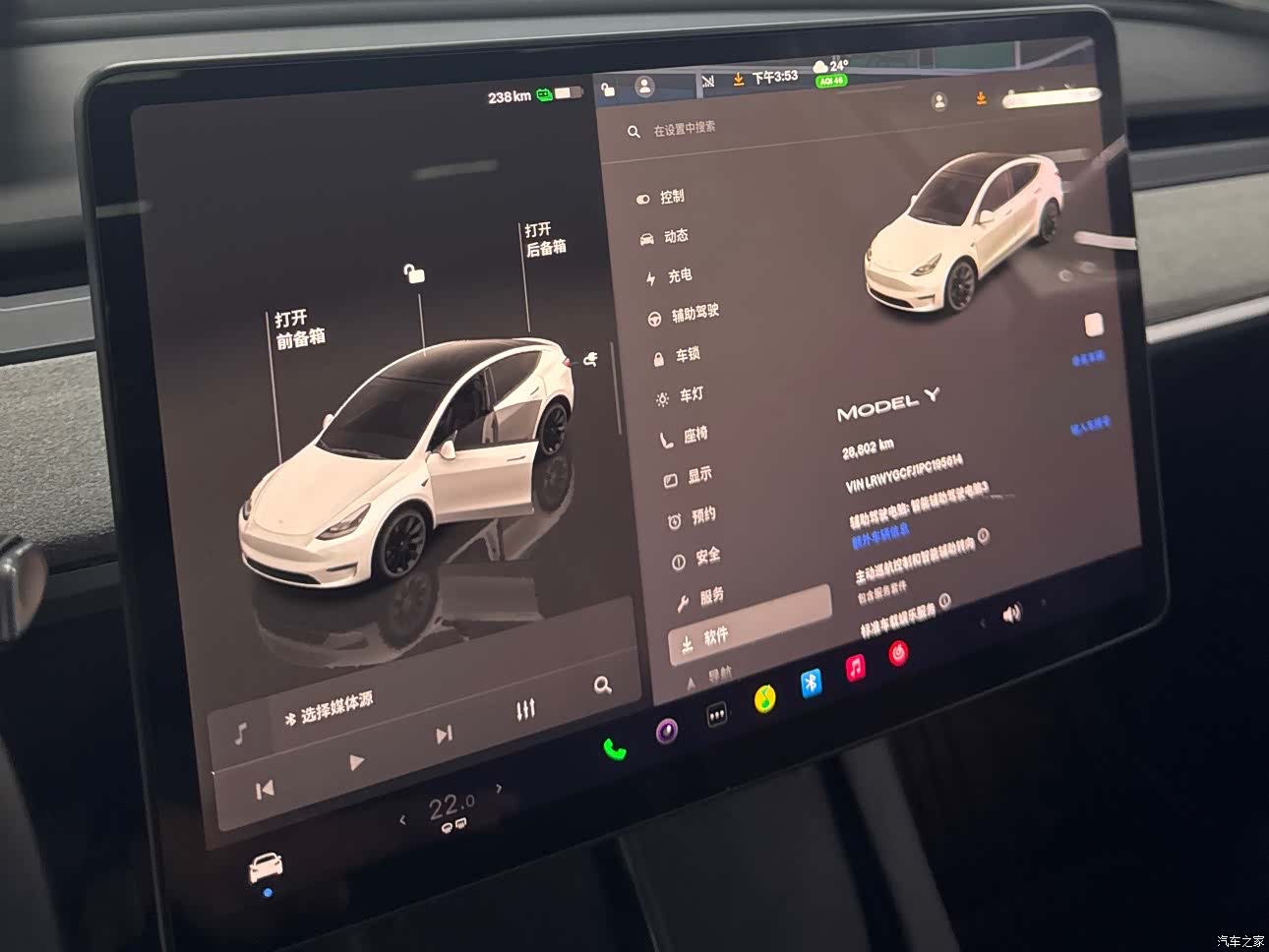Tap the music note media icon

click(x=240, y=733)
